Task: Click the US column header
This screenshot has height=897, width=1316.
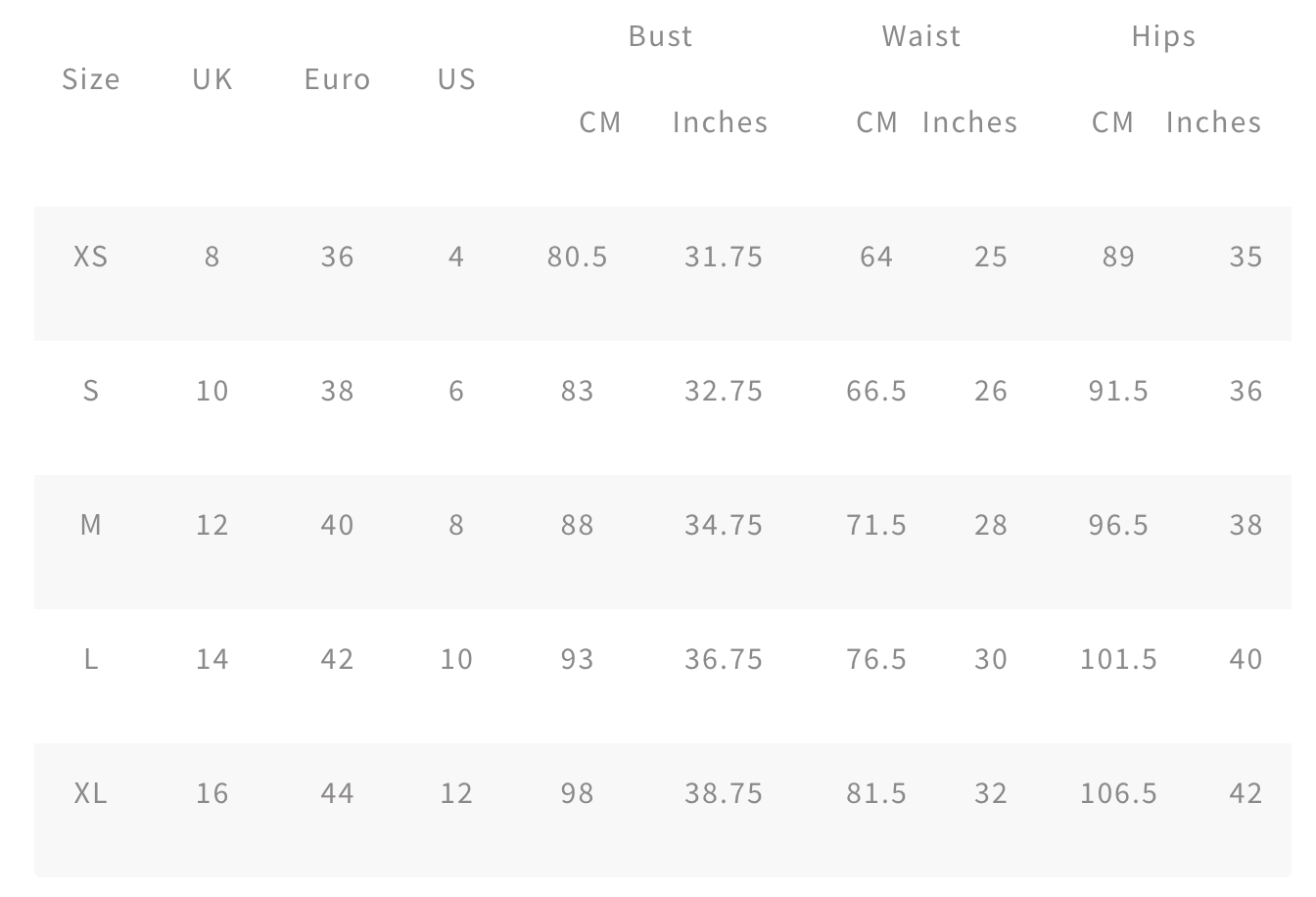Action: (456, 79)
